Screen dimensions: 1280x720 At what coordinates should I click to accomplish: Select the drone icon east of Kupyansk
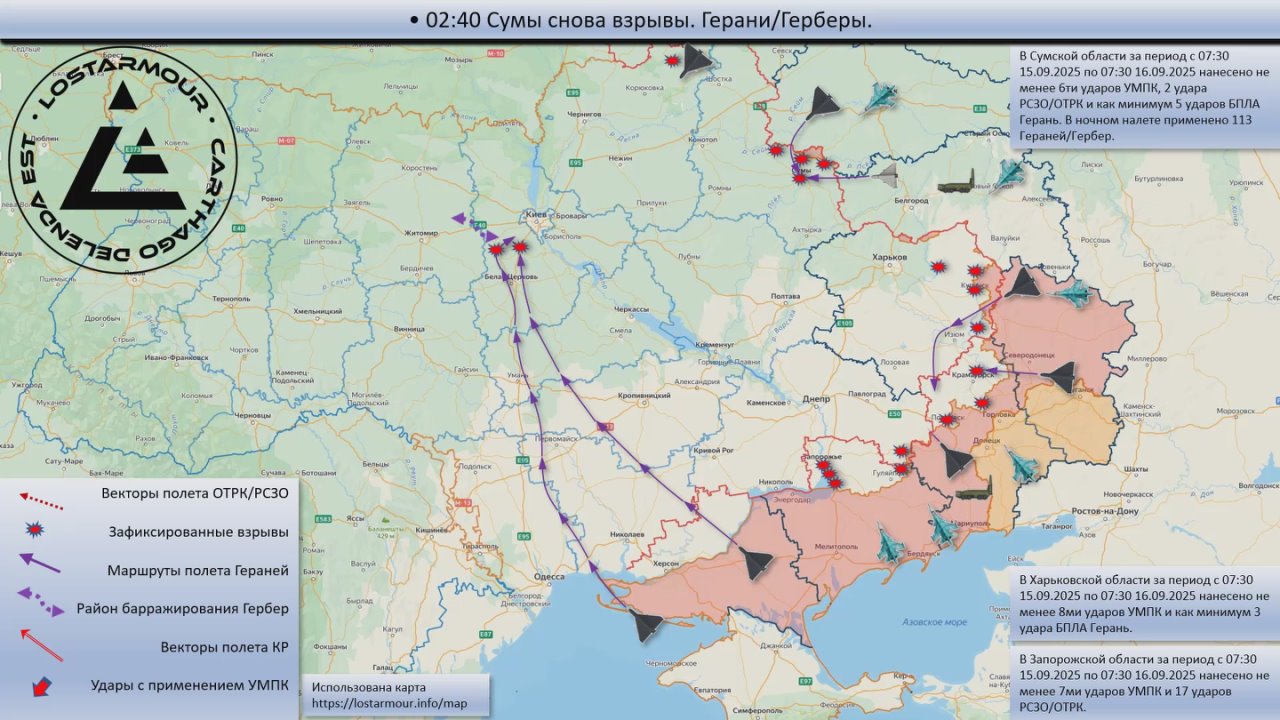pos(1023,284)
